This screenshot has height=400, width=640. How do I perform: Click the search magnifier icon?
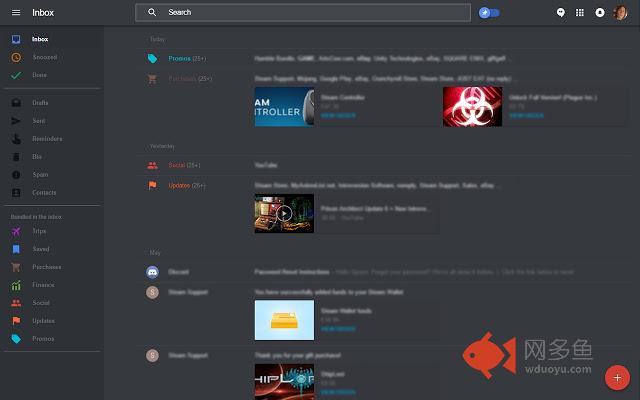(x=152, y=12)
